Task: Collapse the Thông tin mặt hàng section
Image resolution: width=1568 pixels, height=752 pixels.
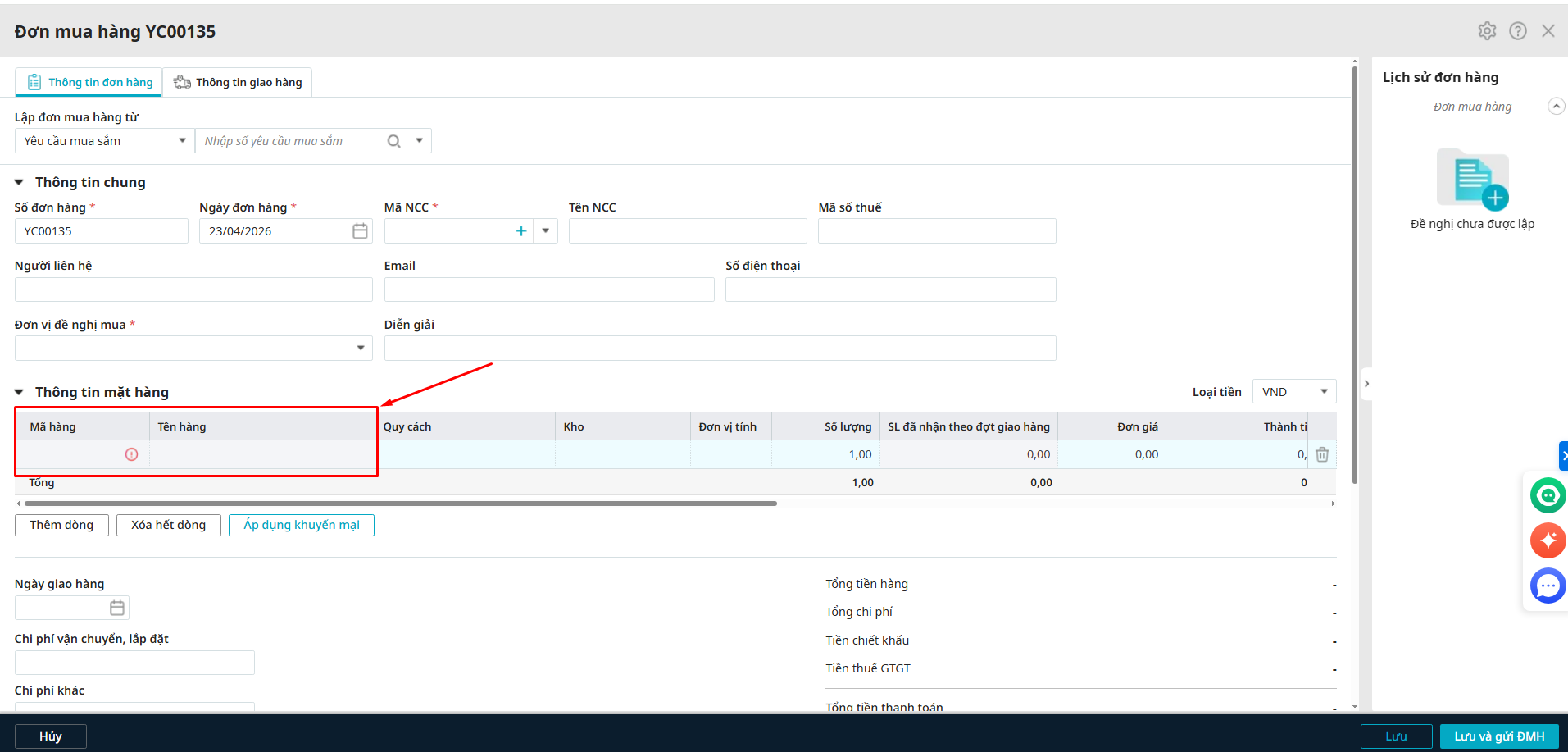Action: (x=20, y=392)
